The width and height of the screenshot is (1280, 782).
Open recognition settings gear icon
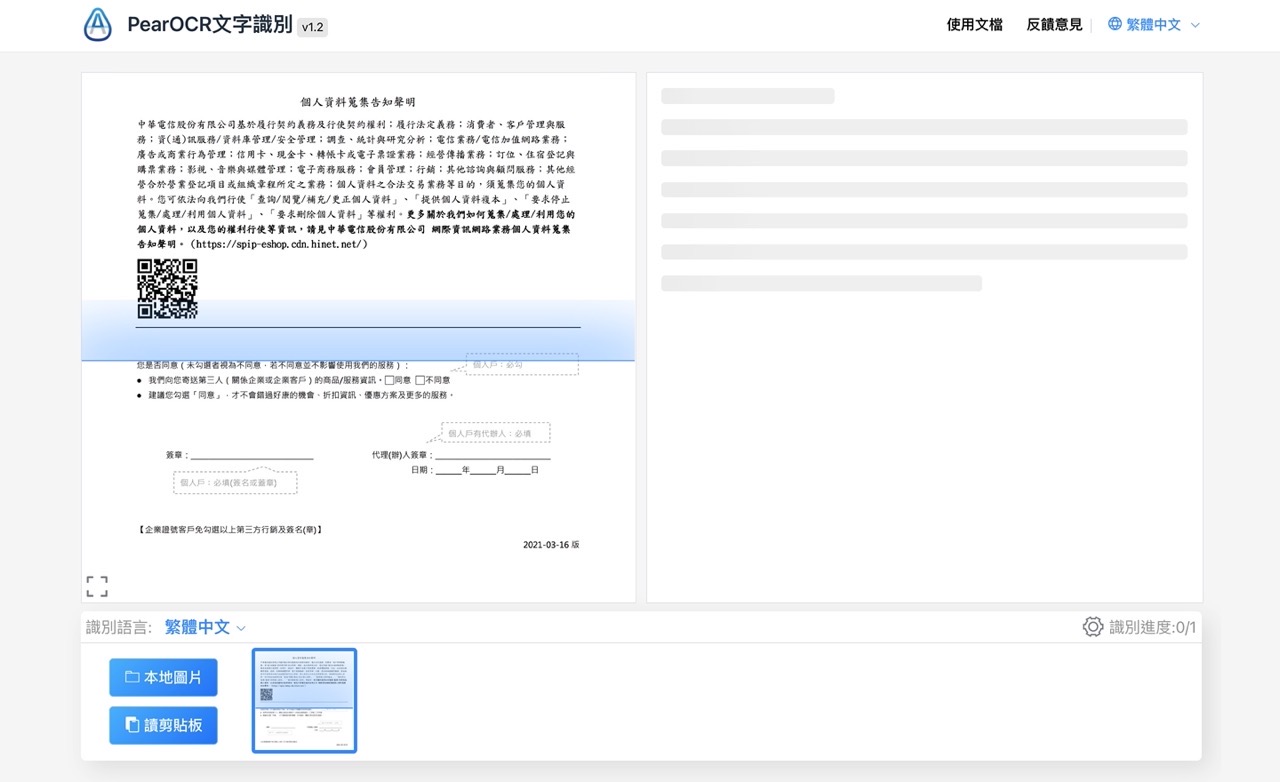(1093, 627)
